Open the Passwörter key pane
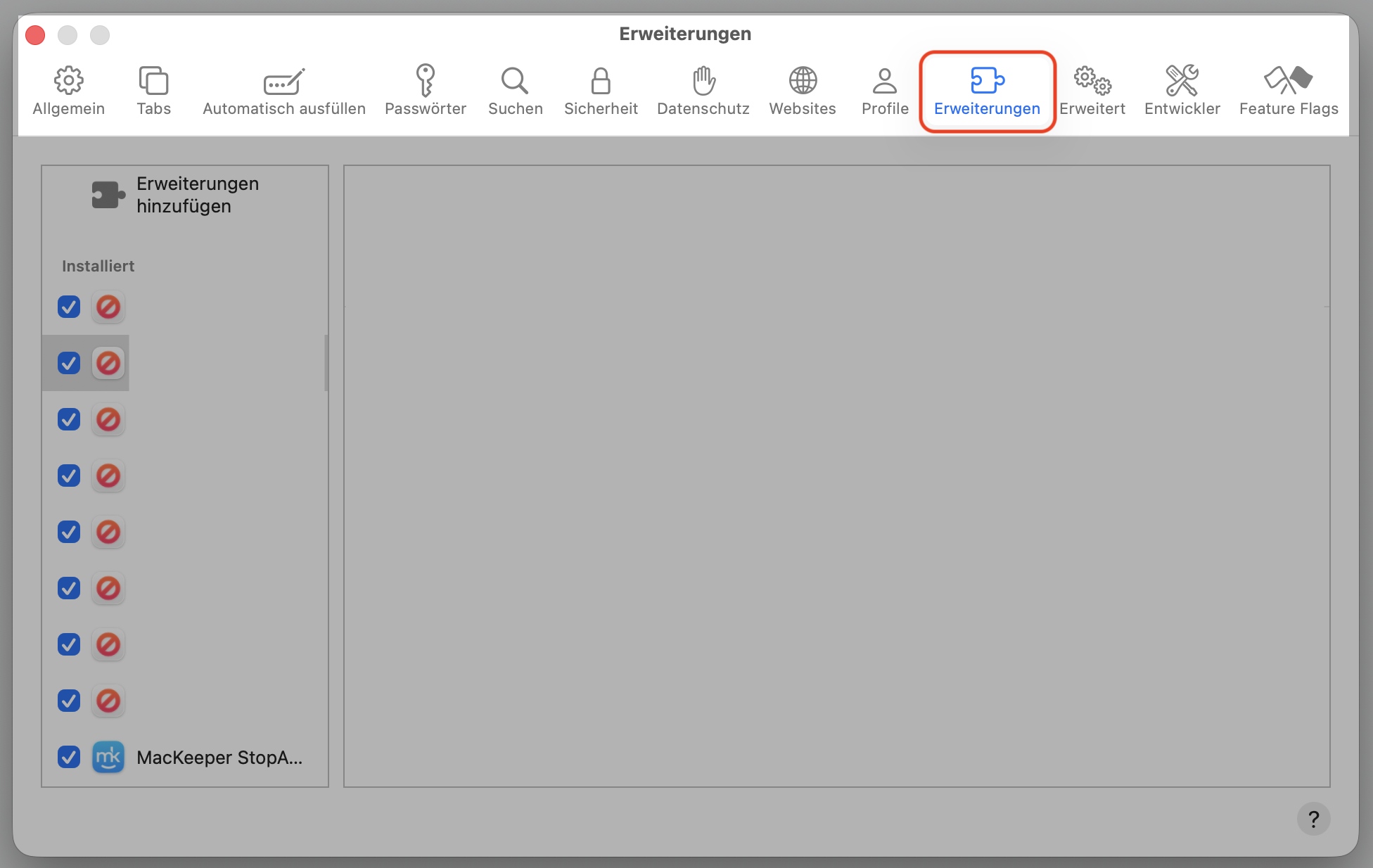1373x868 pixels. tap(426, 91)
